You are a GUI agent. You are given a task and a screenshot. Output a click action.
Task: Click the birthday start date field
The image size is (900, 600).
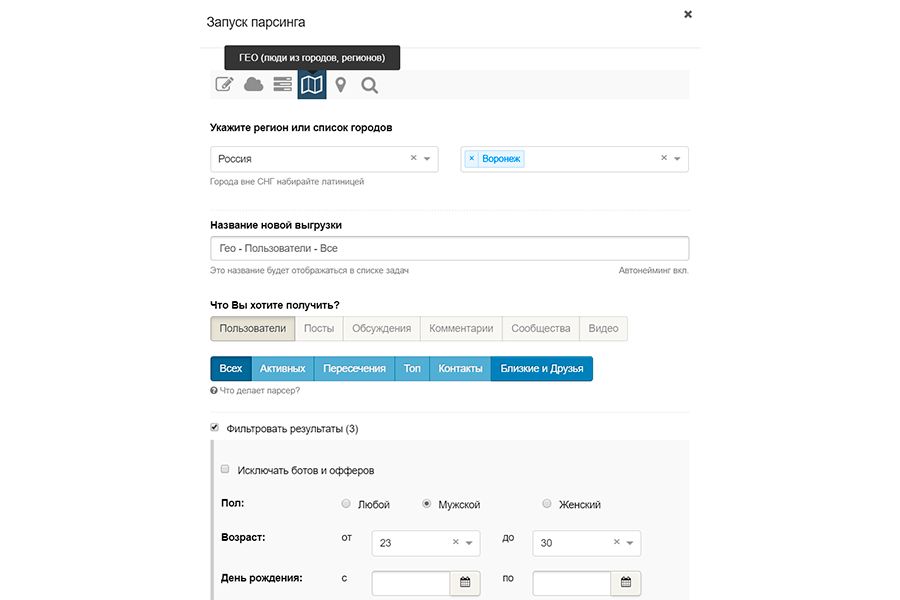tap(411, 583)
